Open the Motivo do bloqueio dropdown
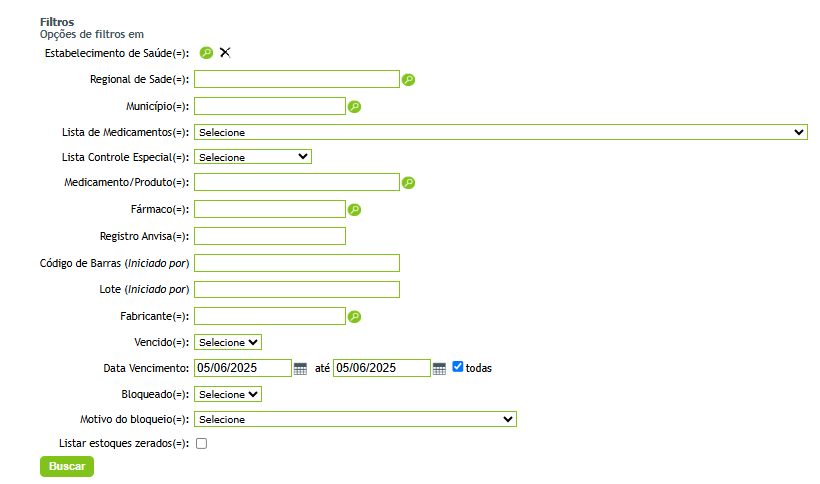Viewport: 820px width, 484px height. coord(355,420)
